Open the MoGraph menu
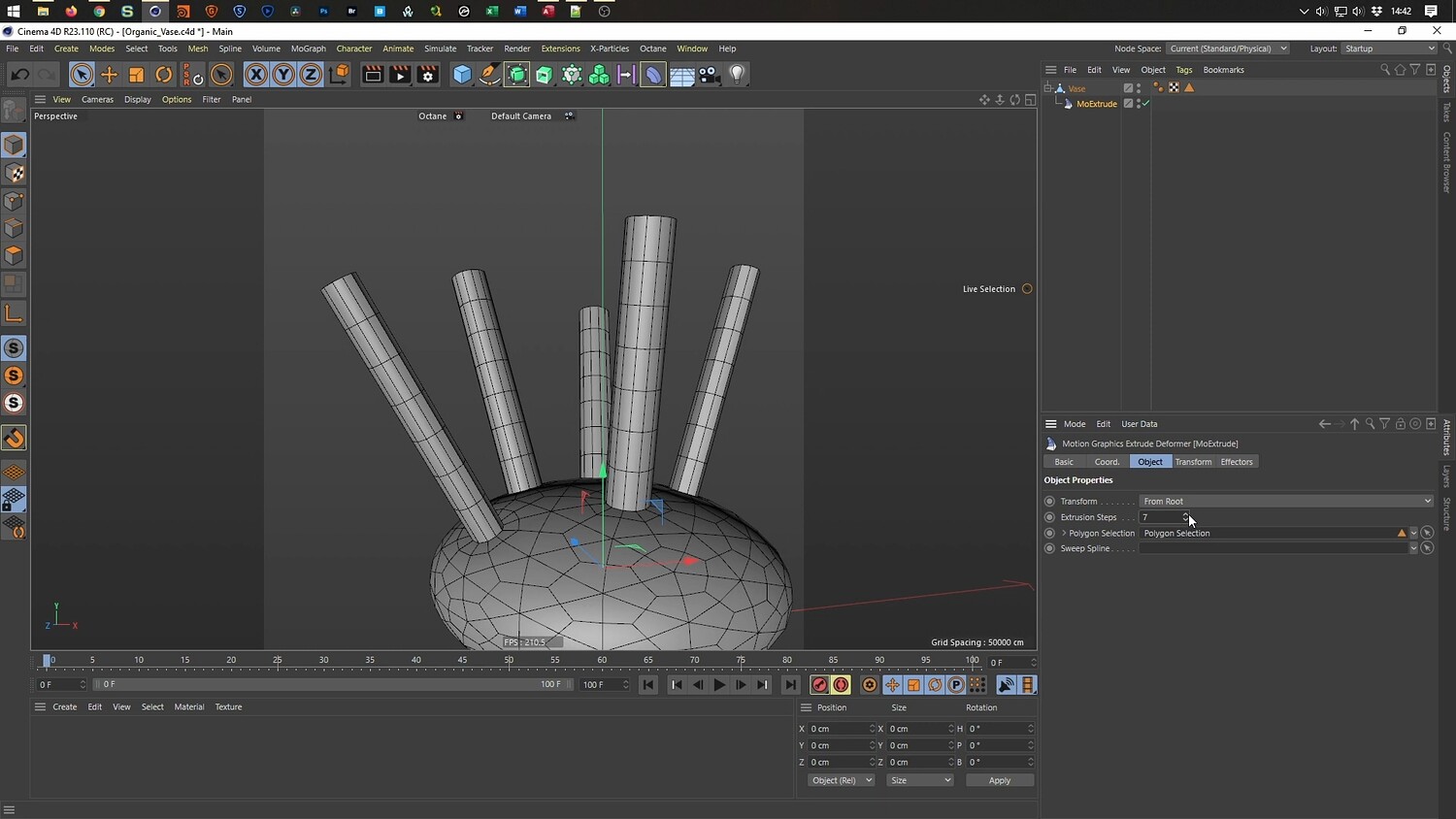1456x819 pixels. coord(308,49)
